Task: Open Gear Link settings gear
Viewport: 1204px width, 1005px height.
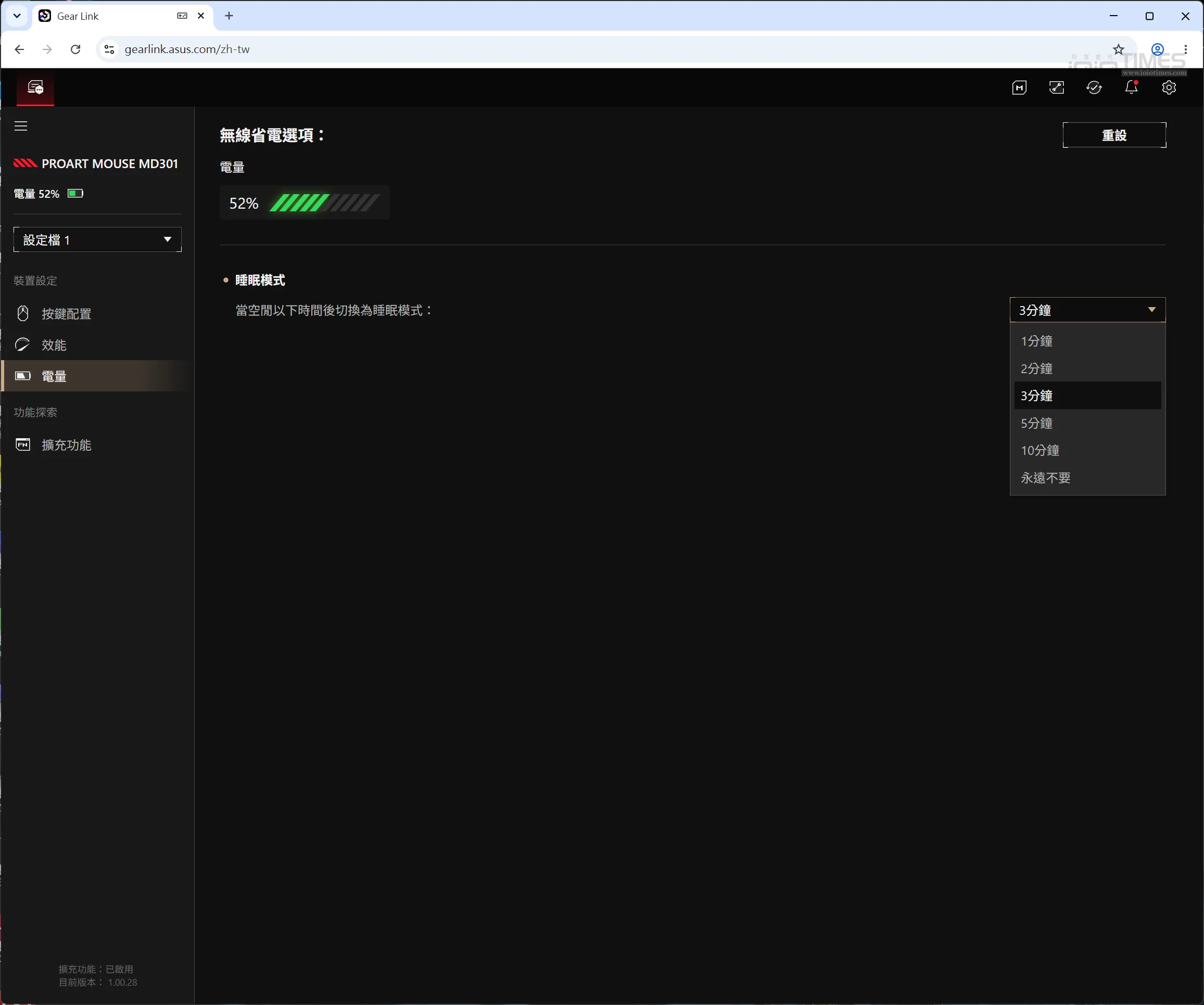Action: click(1169, 88)
